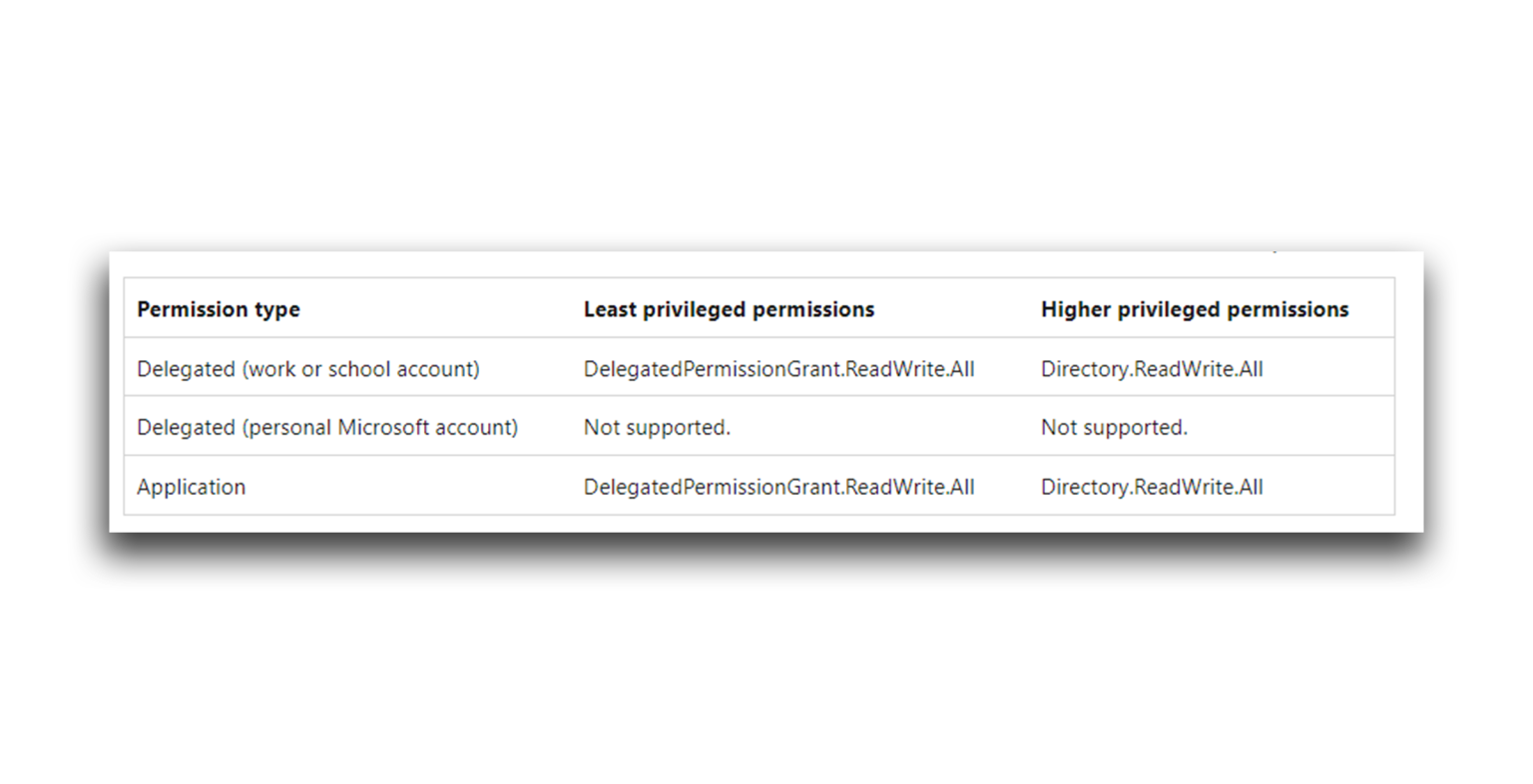This screenshot has width=1533, height=784.
Task: Select the Application row label
Action: [x=191, y=487]
